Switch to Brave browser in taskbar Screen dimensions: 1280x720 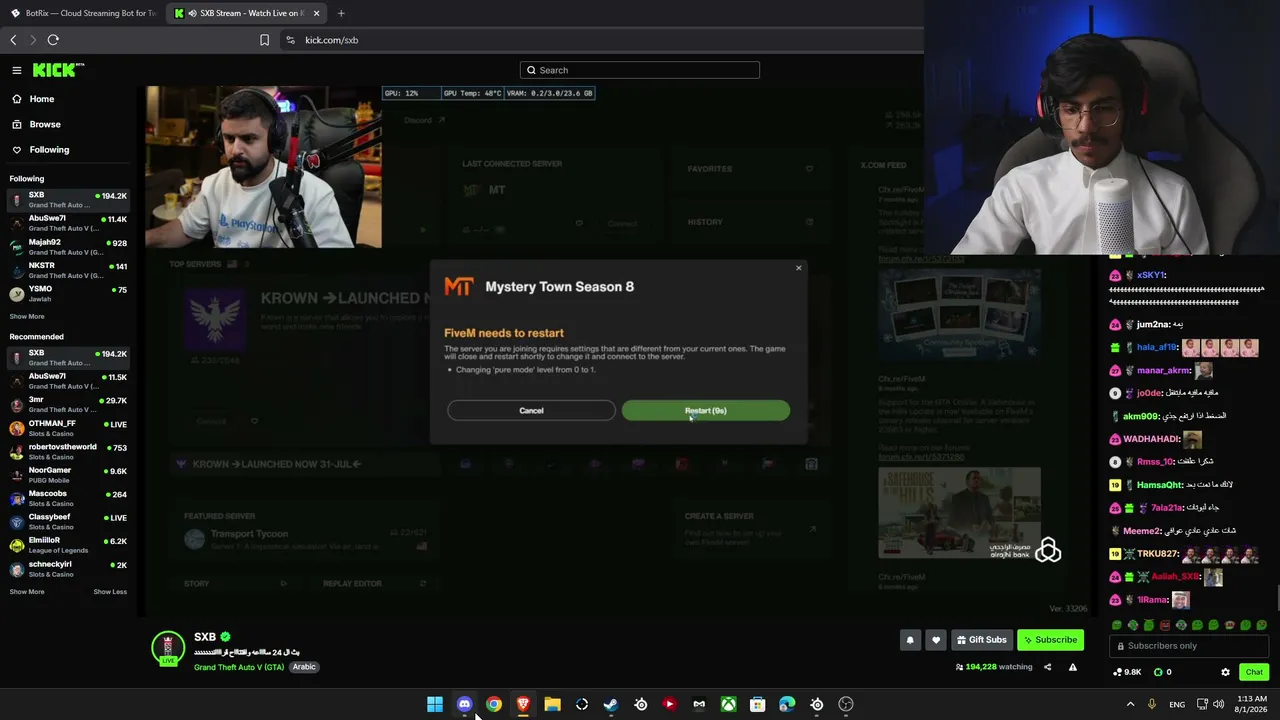[x=523, y=704]
